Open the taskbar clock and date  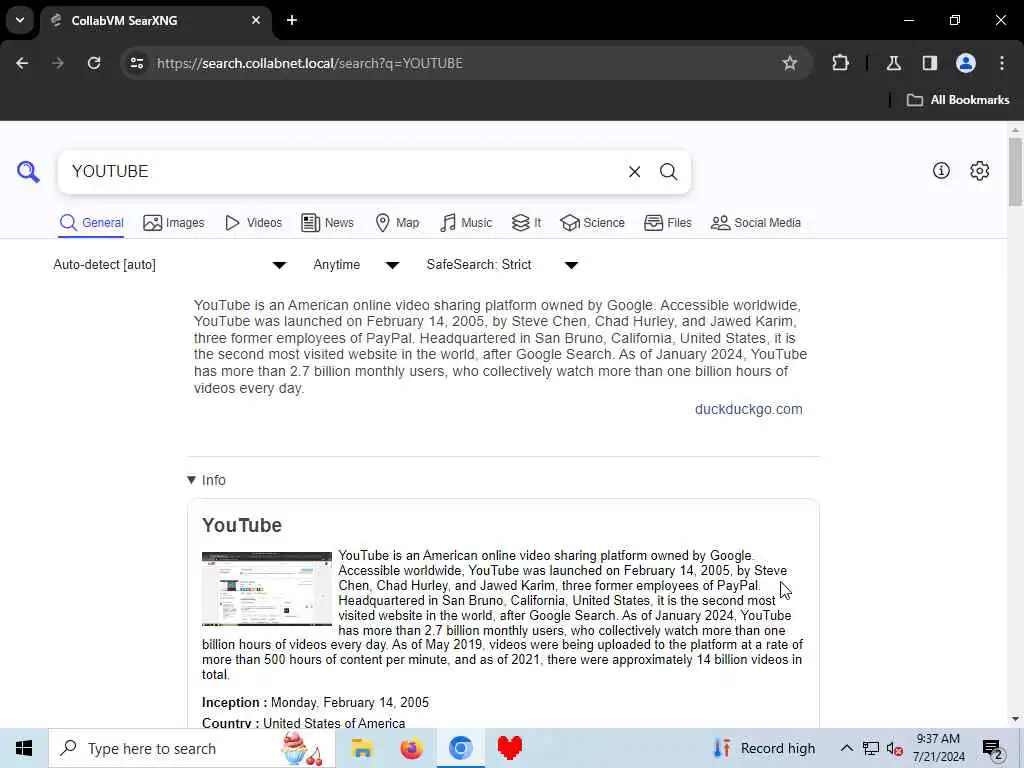click(938, 748)
